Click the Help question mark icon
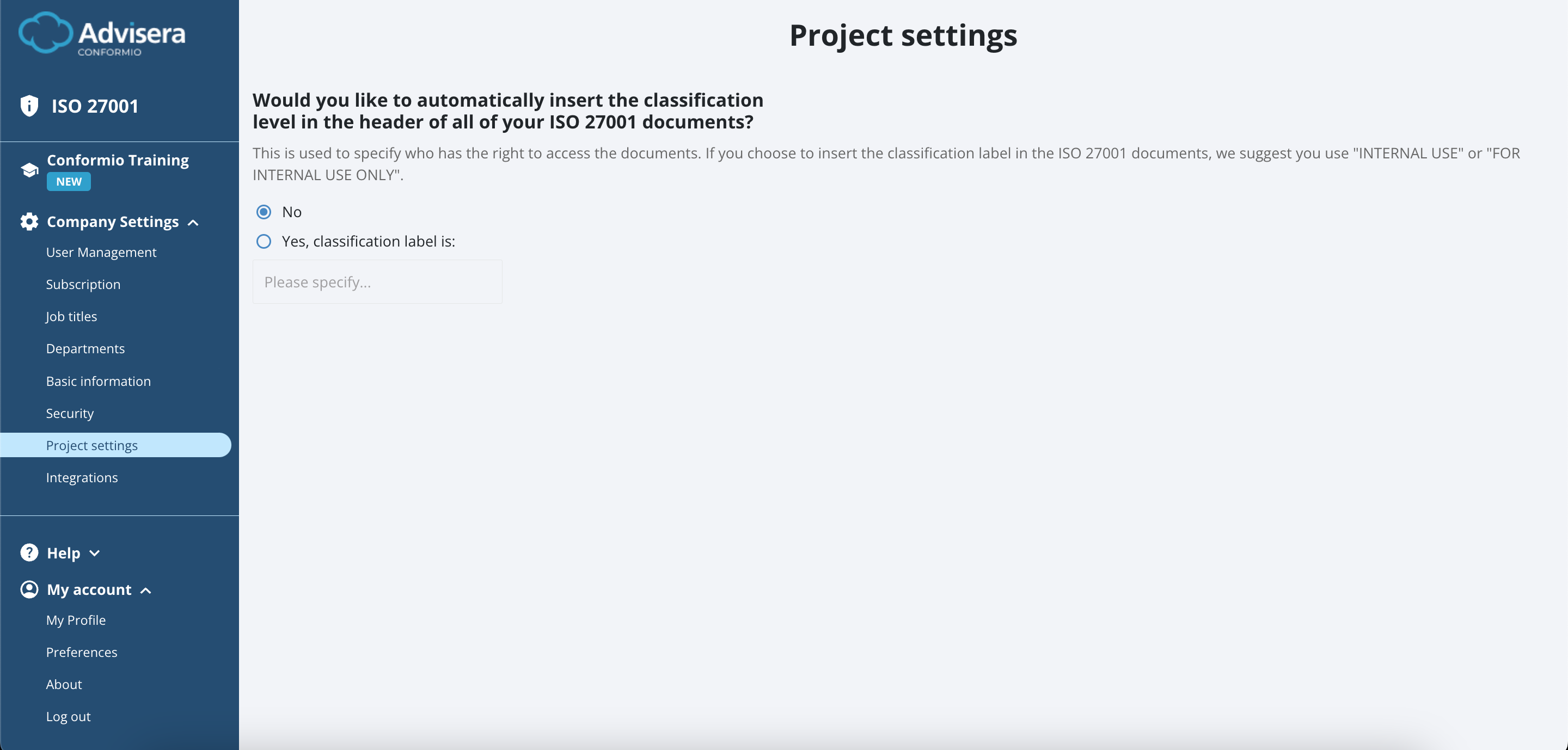This screenshot has height=750, width=1568. (29, 552)
